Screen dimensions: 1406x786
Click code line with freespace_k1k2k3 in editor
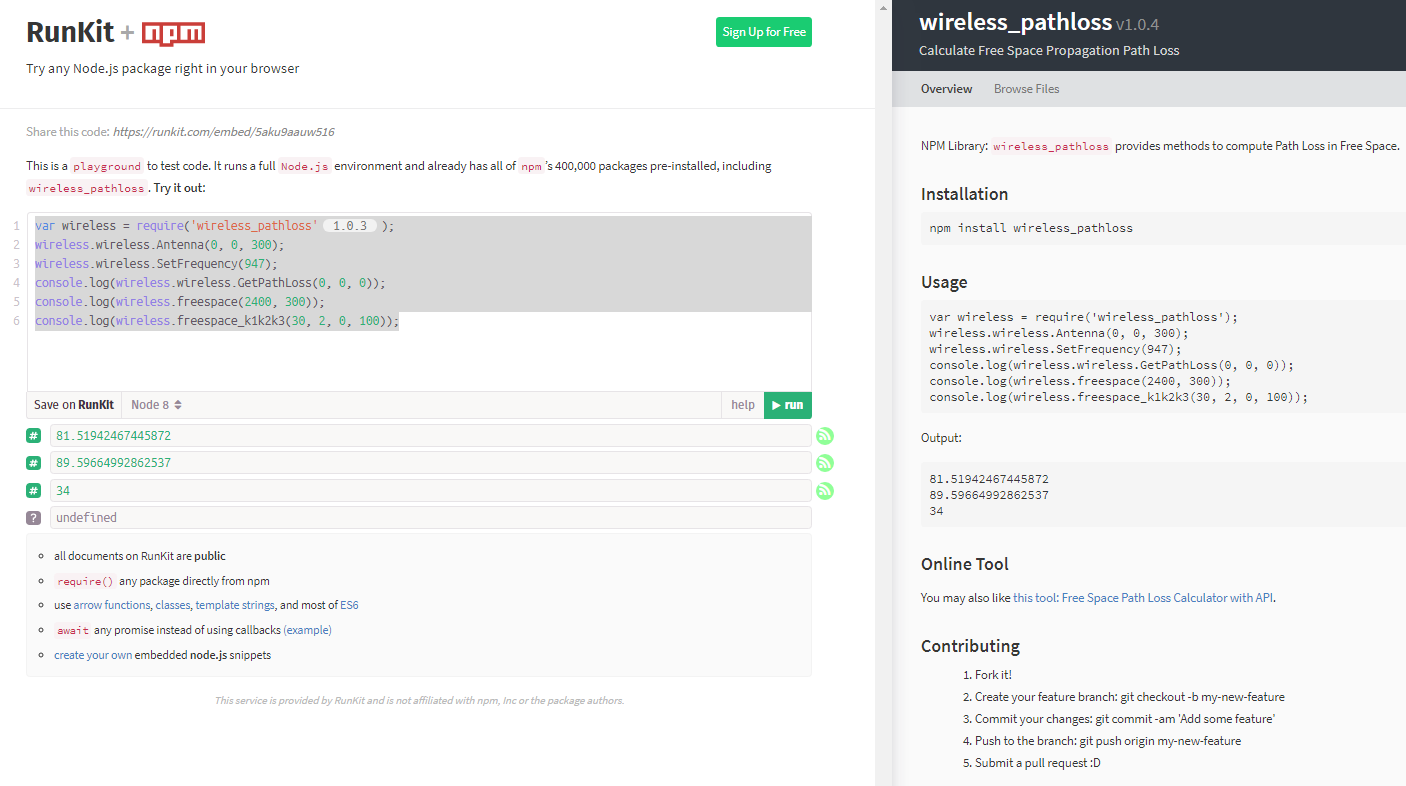pos(217,321)
